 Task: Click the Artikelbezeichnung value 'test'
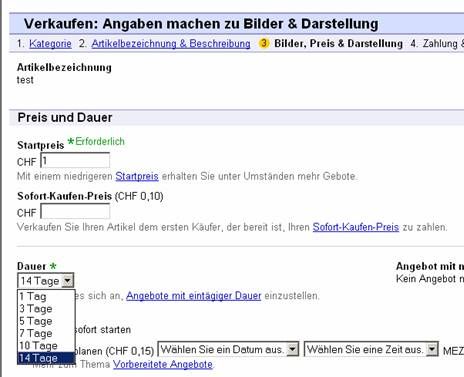(25, 80)
